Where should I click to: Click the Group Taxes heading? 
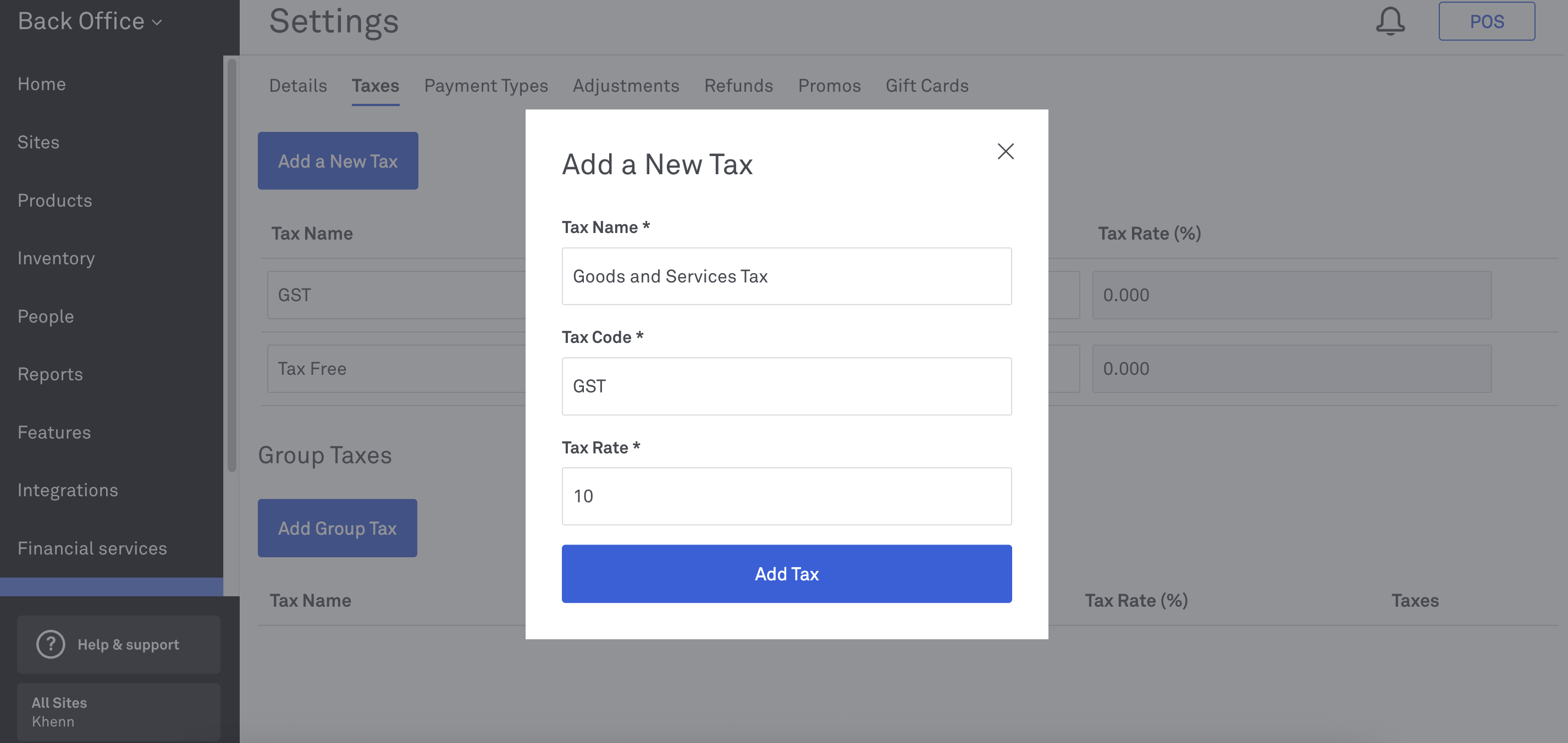tap(324, 455)
